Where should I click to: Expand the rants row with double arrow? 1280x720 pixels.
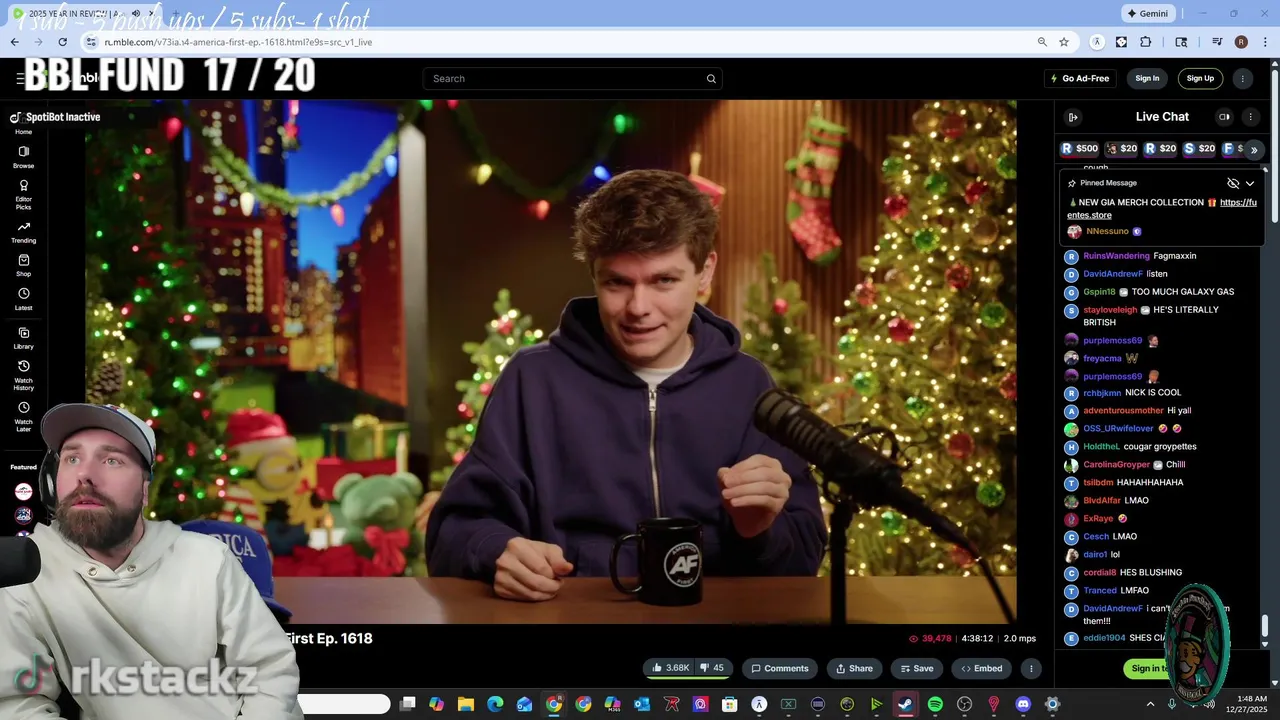[1254, 150]
